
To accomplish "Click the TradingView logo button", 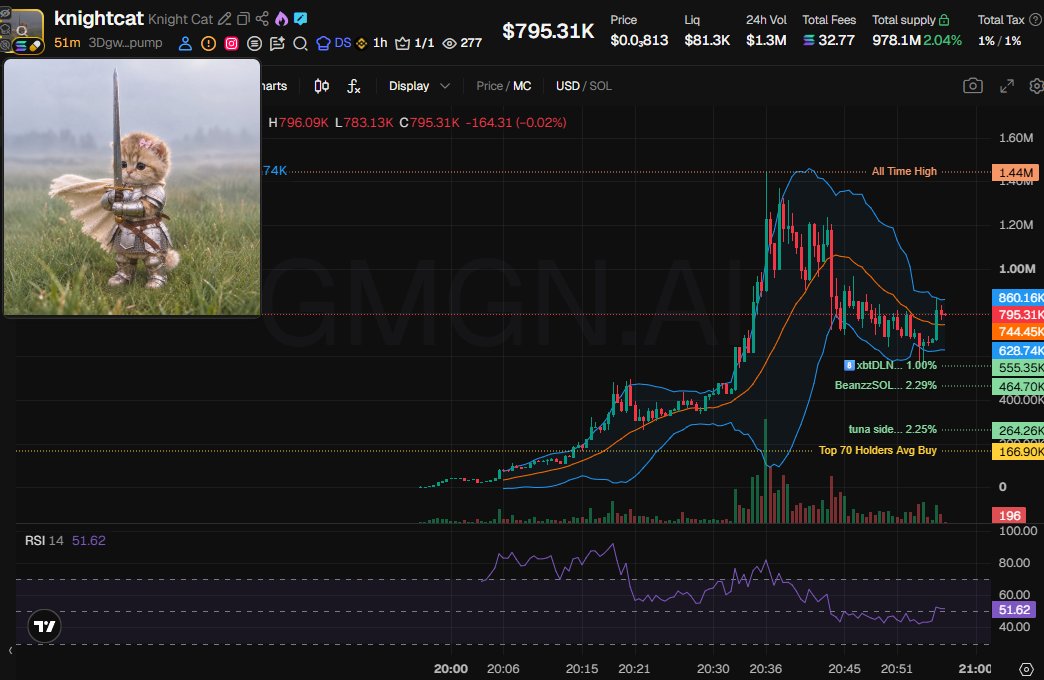I will pyautogui.click(x=45, y=626).
